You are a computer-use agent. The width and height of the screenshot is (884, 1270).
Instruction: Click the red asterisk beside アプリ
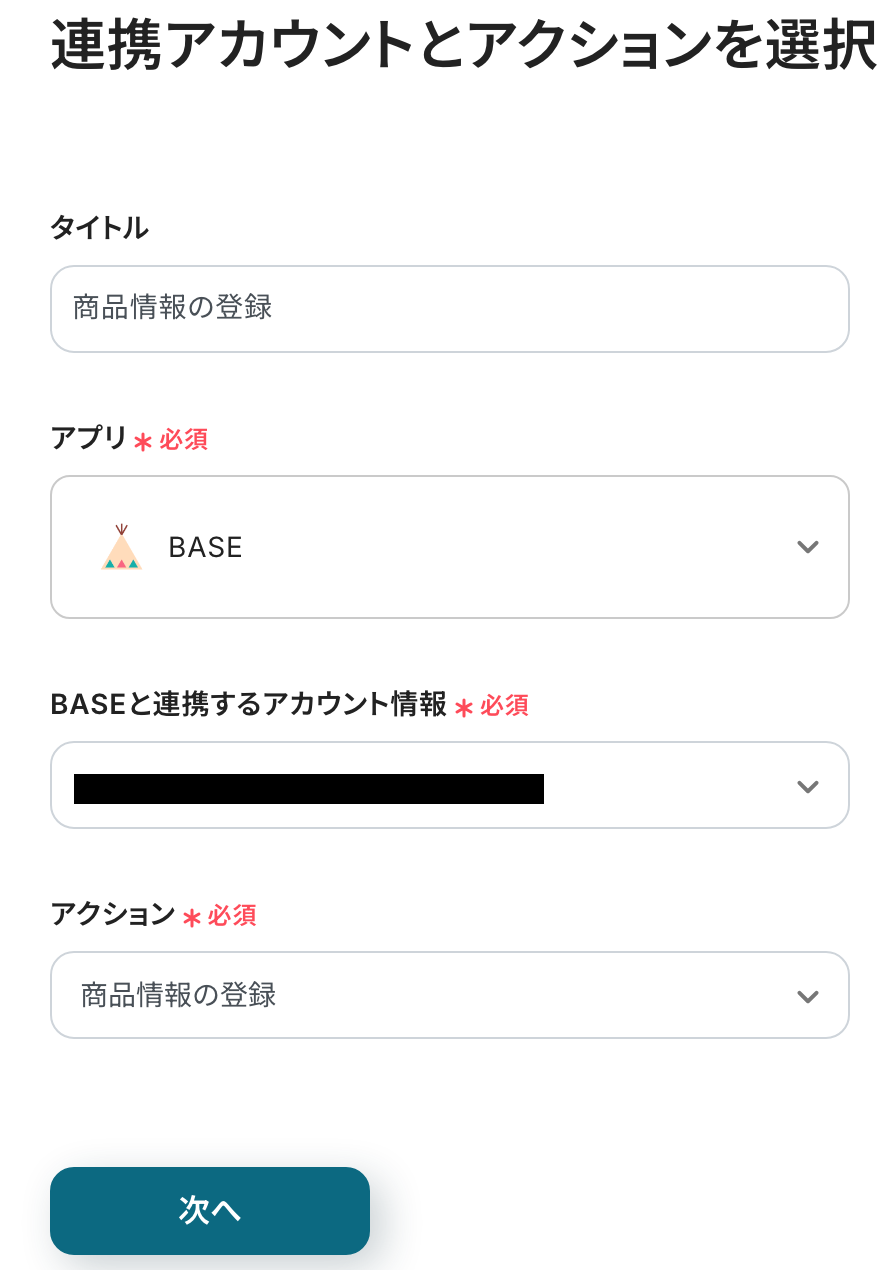click(x=142, y=441)
